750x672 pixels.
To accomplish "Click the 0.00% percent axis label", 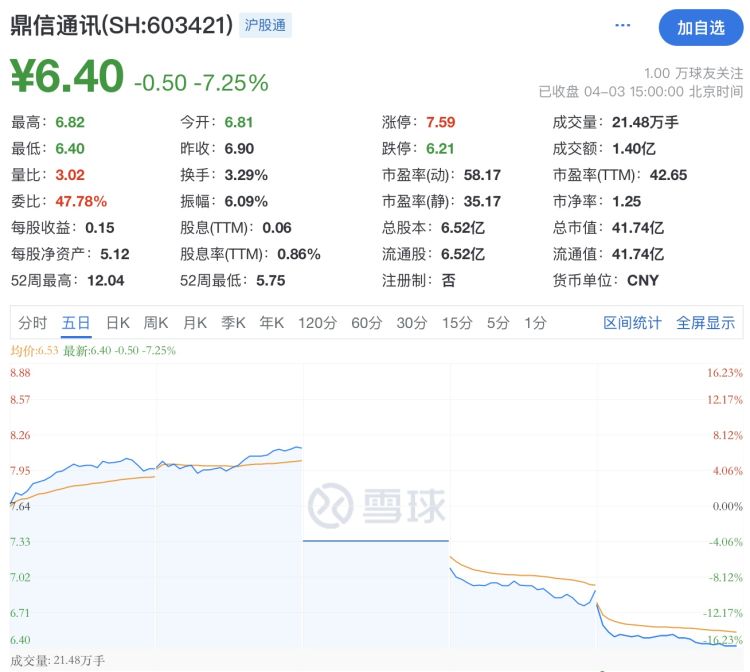I will 728,506.
